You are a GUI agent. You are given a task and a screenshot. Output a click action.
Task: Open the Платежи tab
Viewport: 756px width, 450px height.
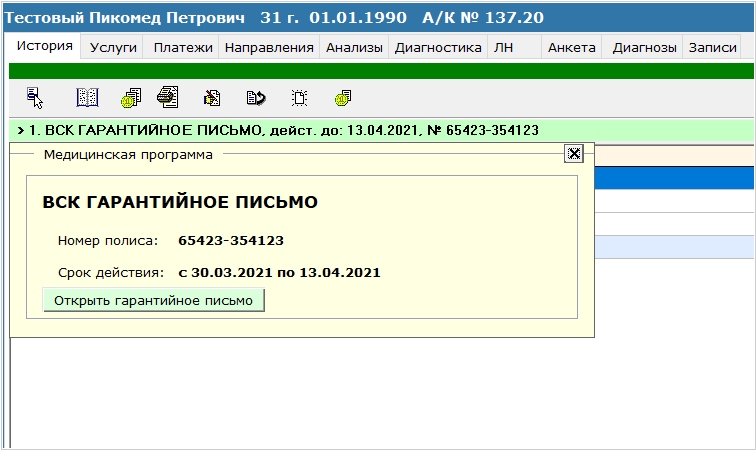pos(183,47)
